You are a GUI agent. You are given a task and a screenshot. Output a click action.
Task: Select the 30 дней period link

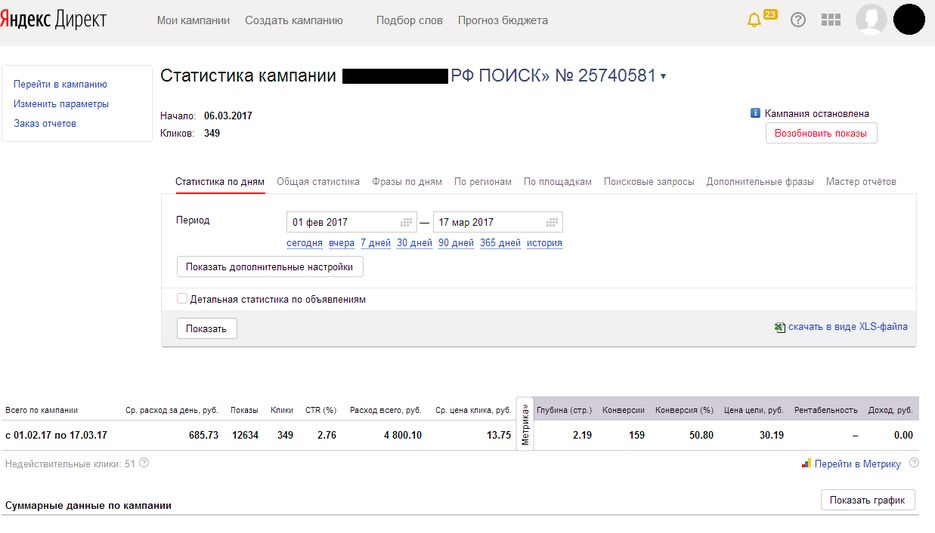(414, 243)
